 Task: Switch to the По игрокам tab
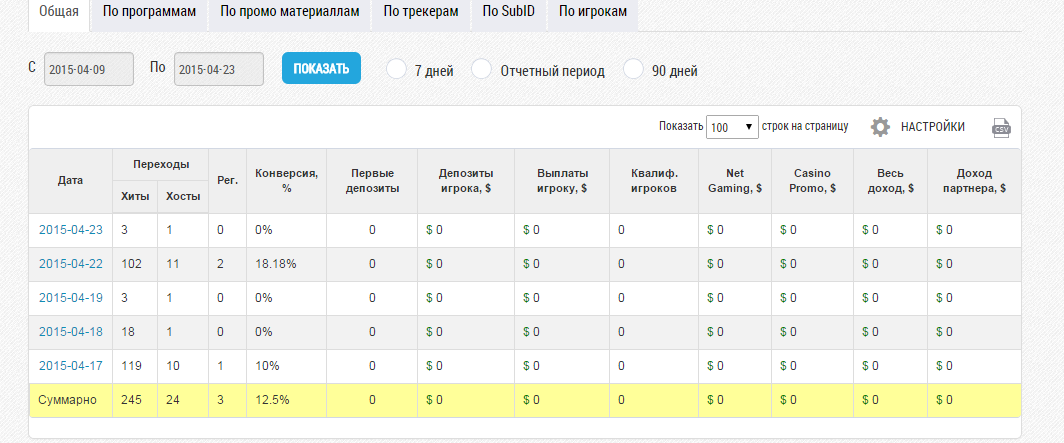pos(592,12)
